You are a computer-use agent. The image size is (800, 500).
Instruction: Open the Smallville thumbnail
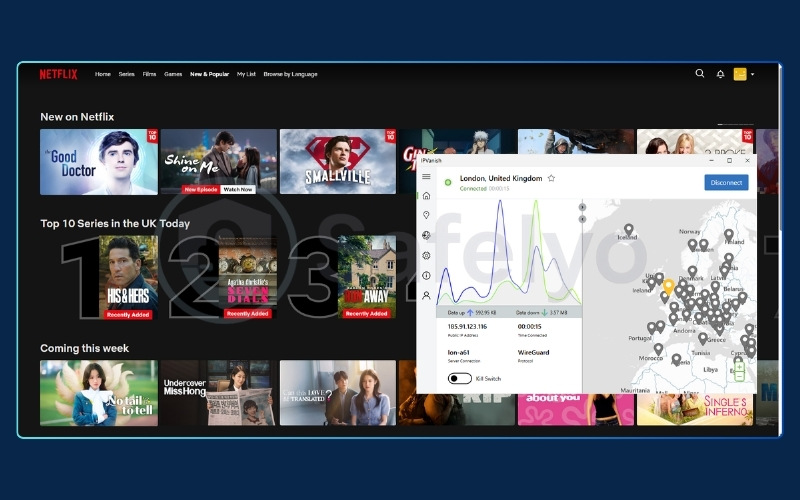coord(338,162)
